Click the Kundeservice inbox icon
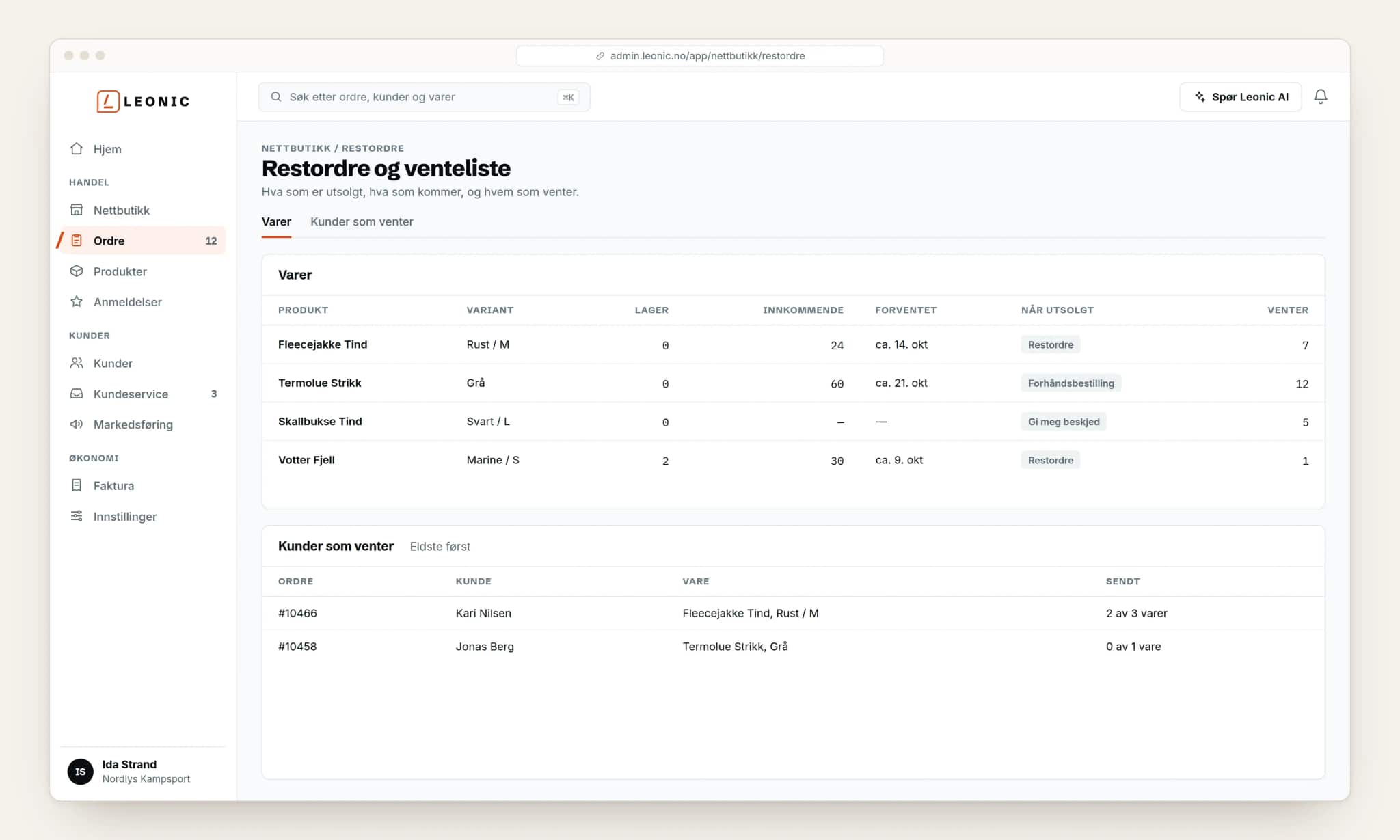1400x840 pixels. (x=77, y=394)
